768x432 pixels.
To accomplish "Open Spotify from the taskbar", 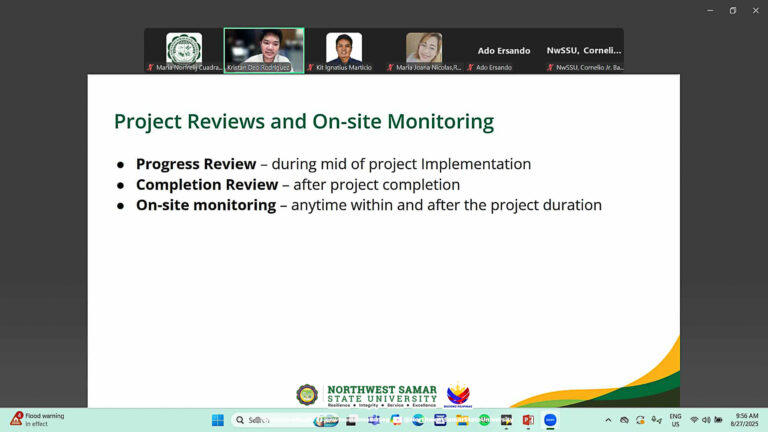I will [x=484, y=420].
